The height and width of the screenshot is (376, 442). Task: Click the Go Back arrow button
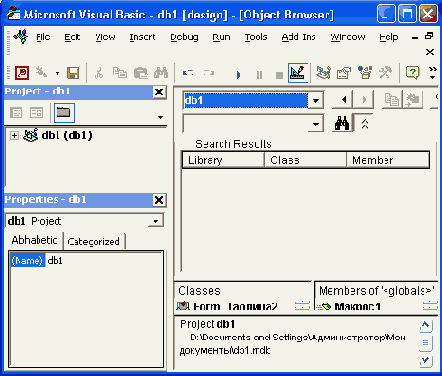tap(343, 99)
